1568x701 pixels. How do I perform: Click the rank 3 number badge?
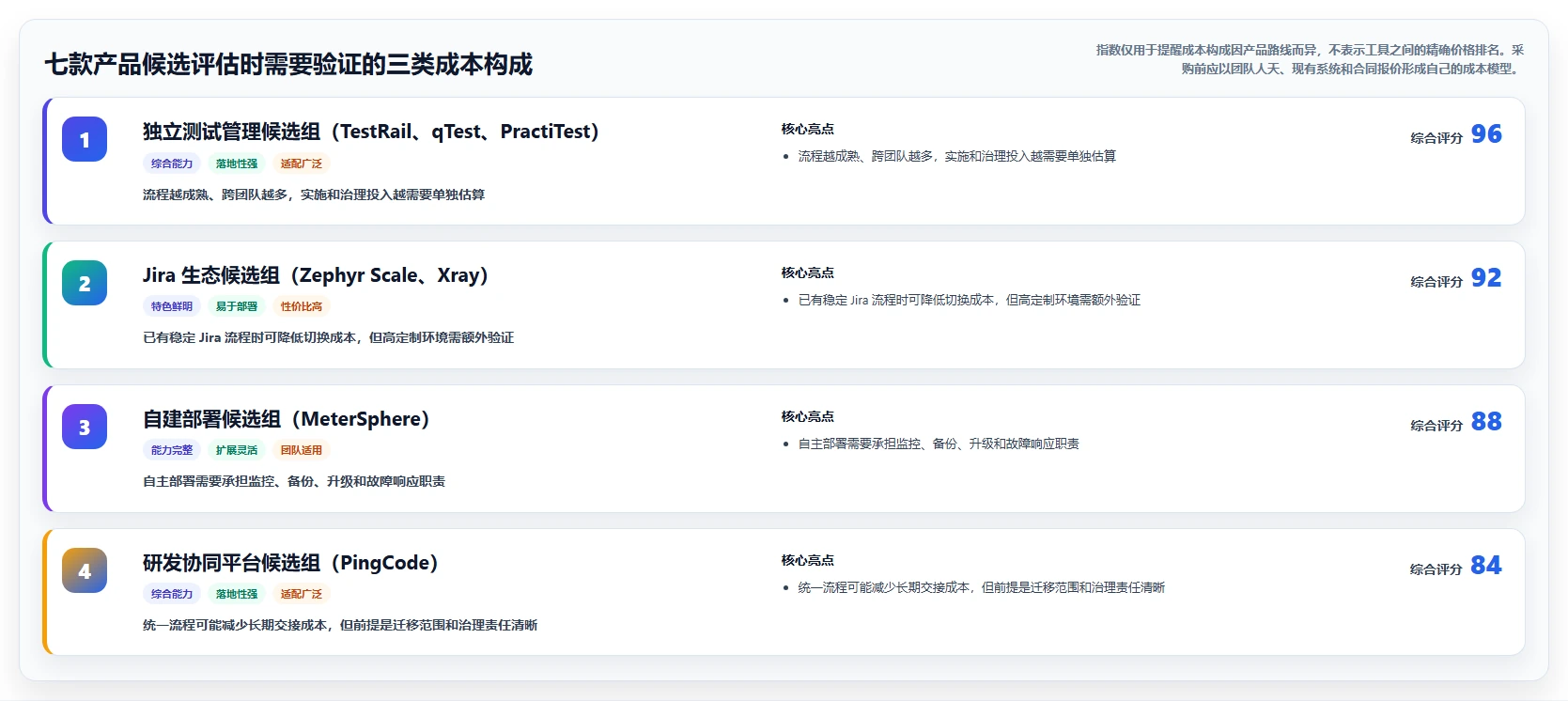point(85,427)
